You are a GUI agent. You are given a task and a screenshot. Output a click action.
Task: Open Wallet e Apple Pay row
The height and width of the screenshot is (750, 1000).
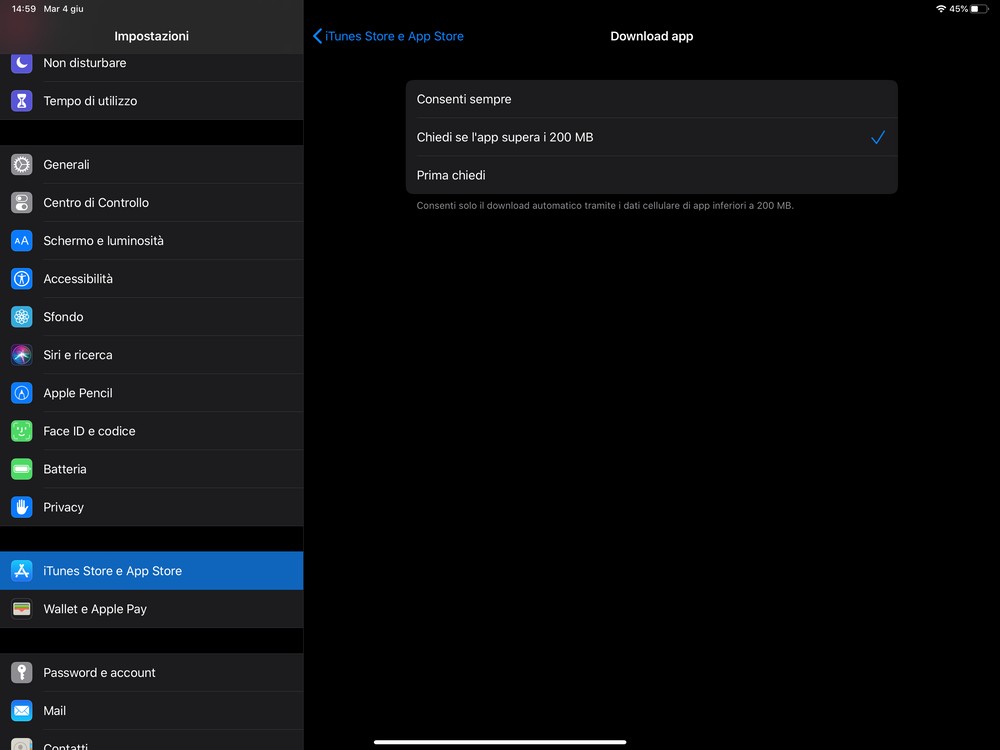[x=152, y=609]
